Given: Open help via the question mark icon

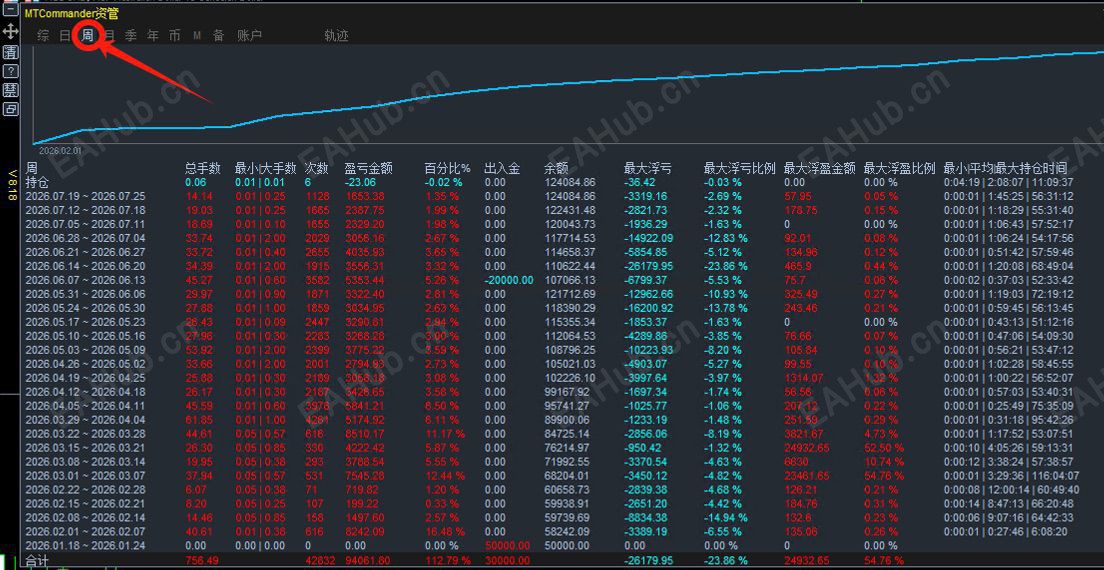Looking at the screenshot, I should pyautogui.click(x=11, y=71).
